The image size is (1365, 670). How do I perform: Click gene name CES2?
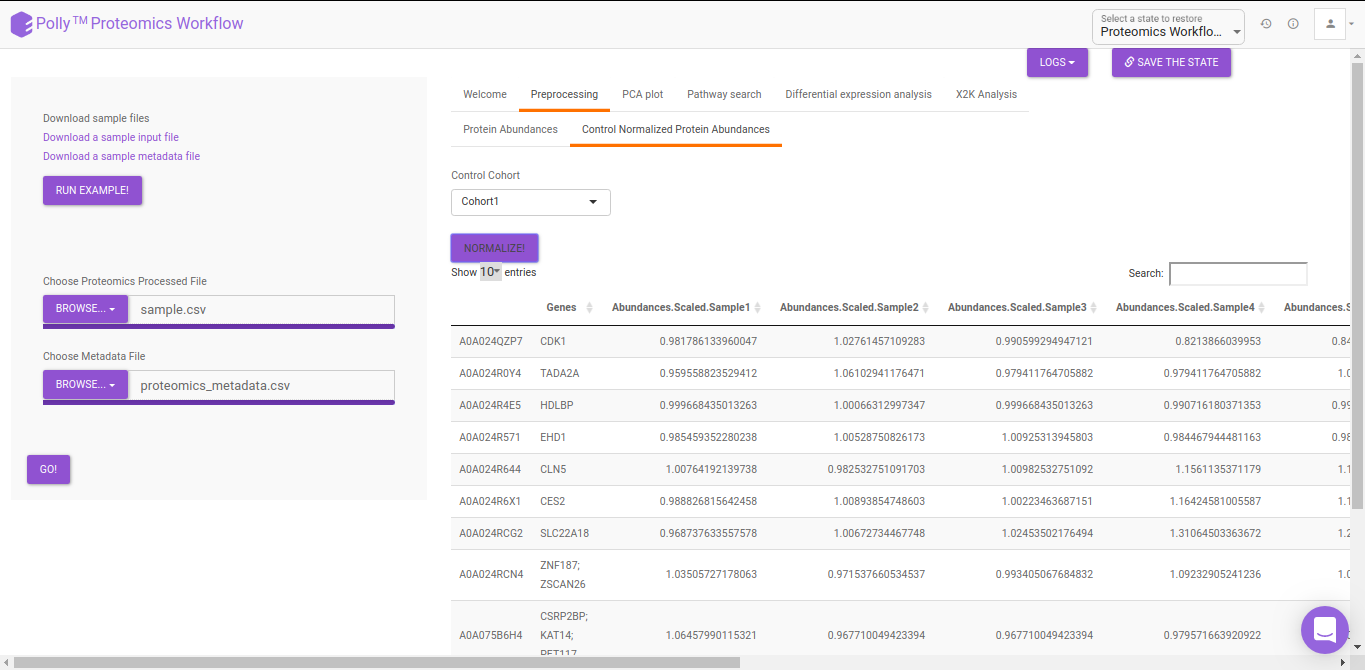[x=553, y=501]
